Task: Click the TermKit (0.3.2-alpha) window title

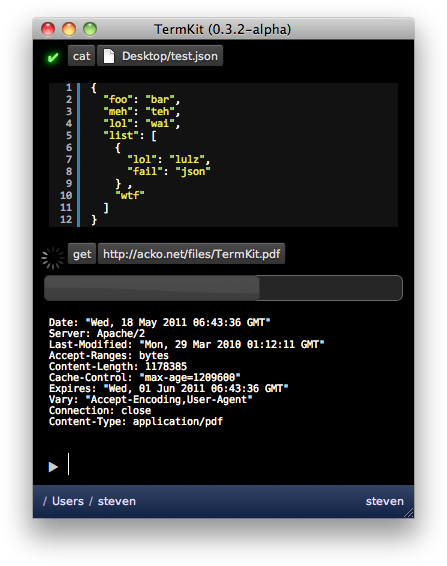Action: [x=222, y=29]
